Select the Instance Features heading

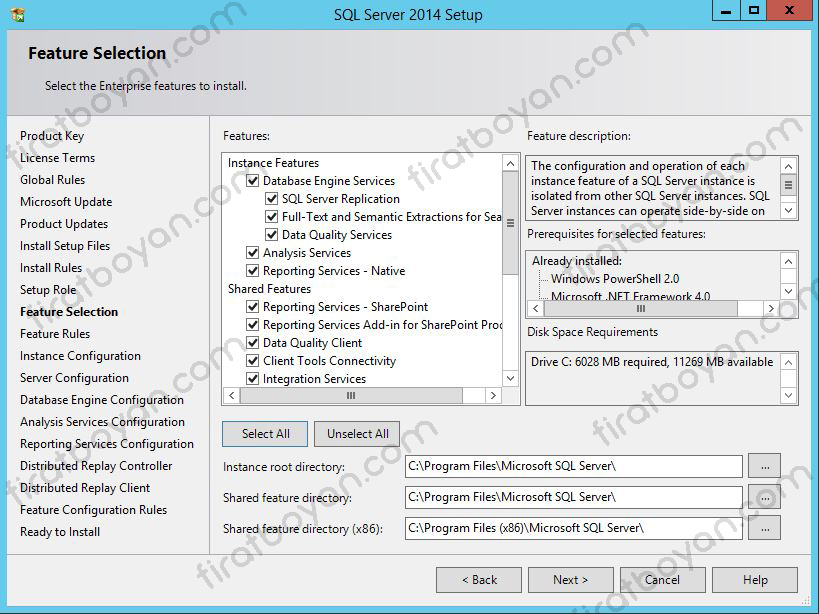pos(273,163)
